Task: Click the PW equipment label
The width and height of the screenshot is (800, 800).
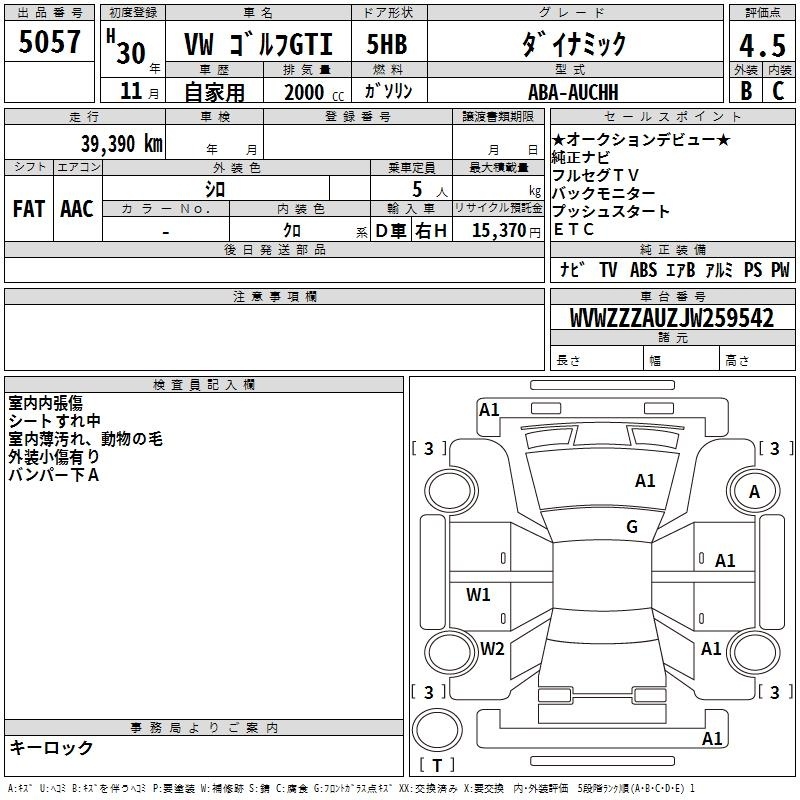Action: (780, 269)
